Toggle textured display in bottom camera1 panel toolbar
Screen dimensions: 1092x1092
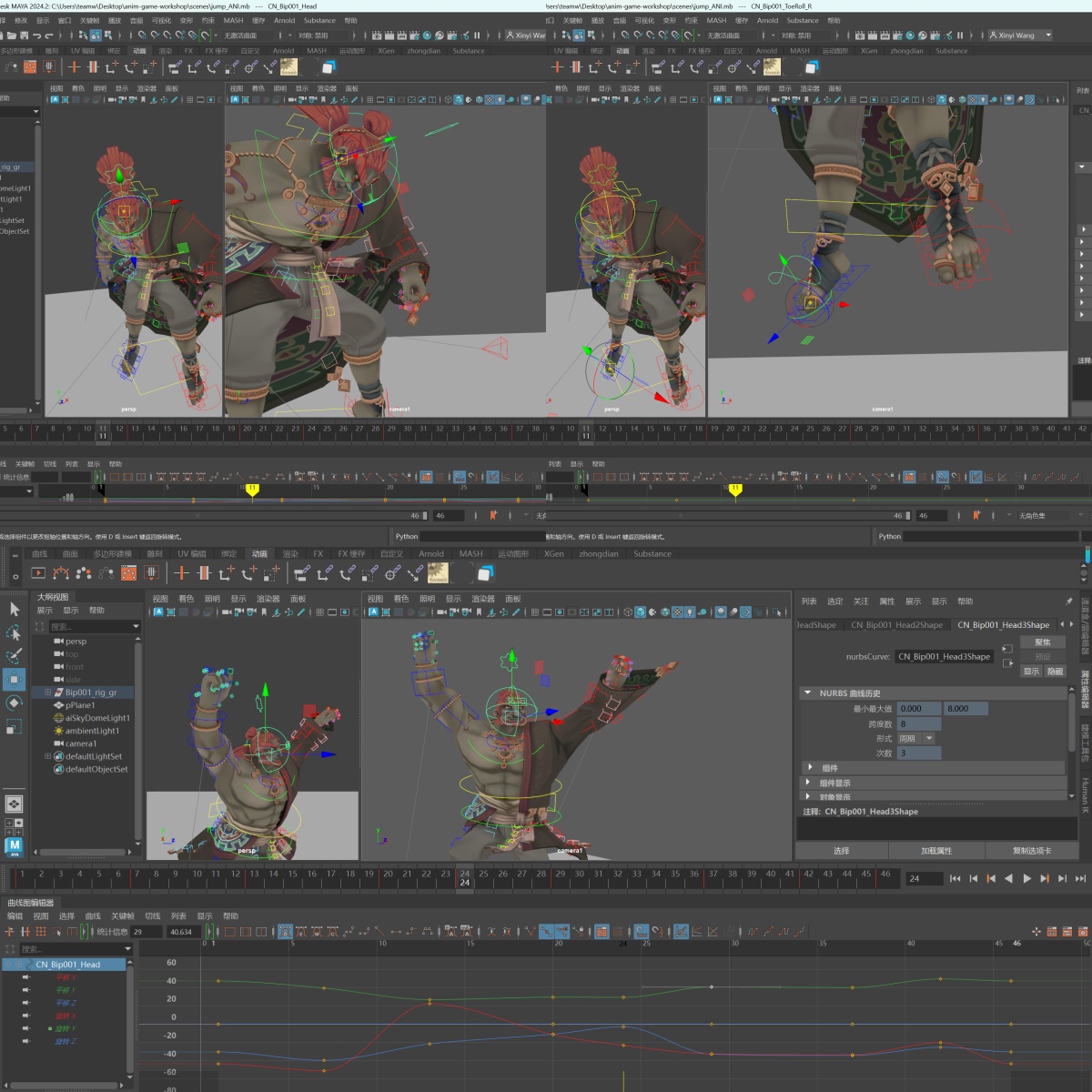678,612
